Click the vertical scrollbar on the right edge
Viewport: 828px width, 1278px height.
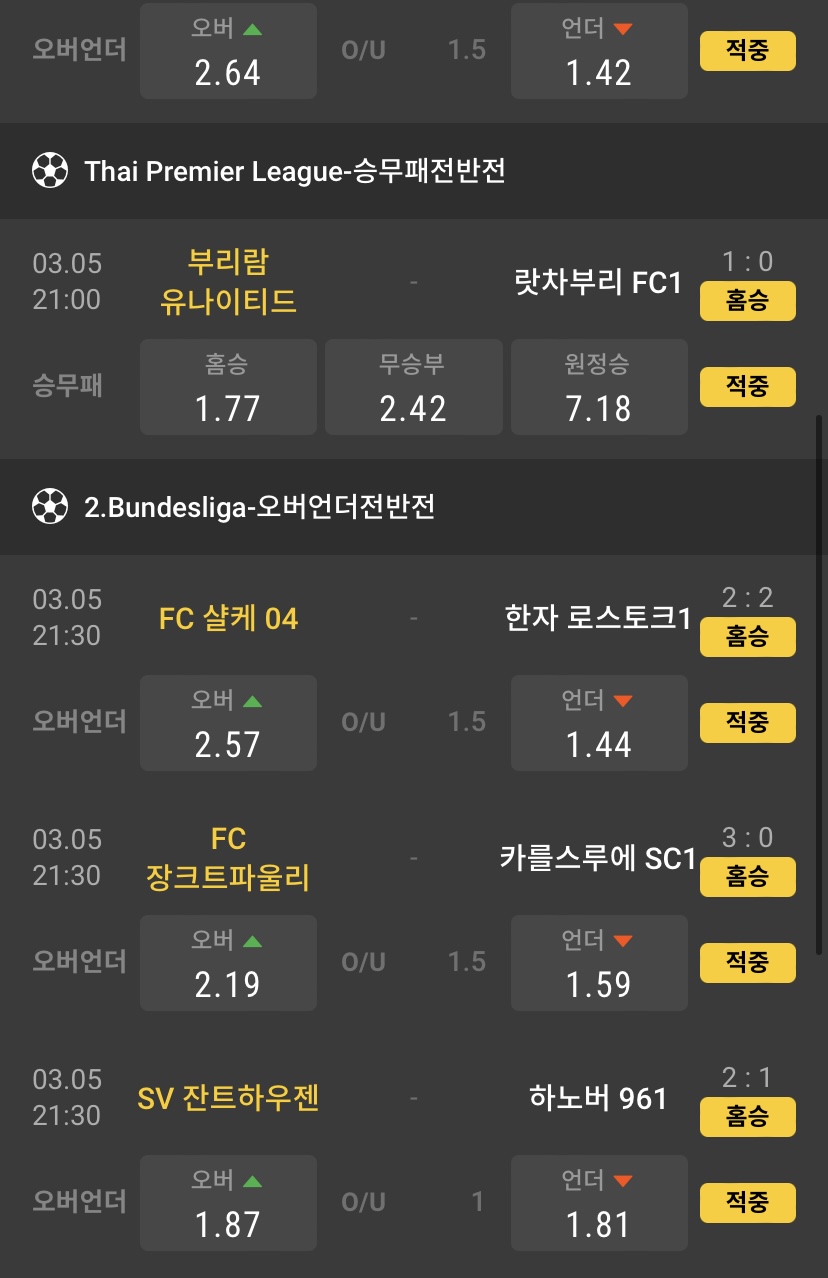821,680
